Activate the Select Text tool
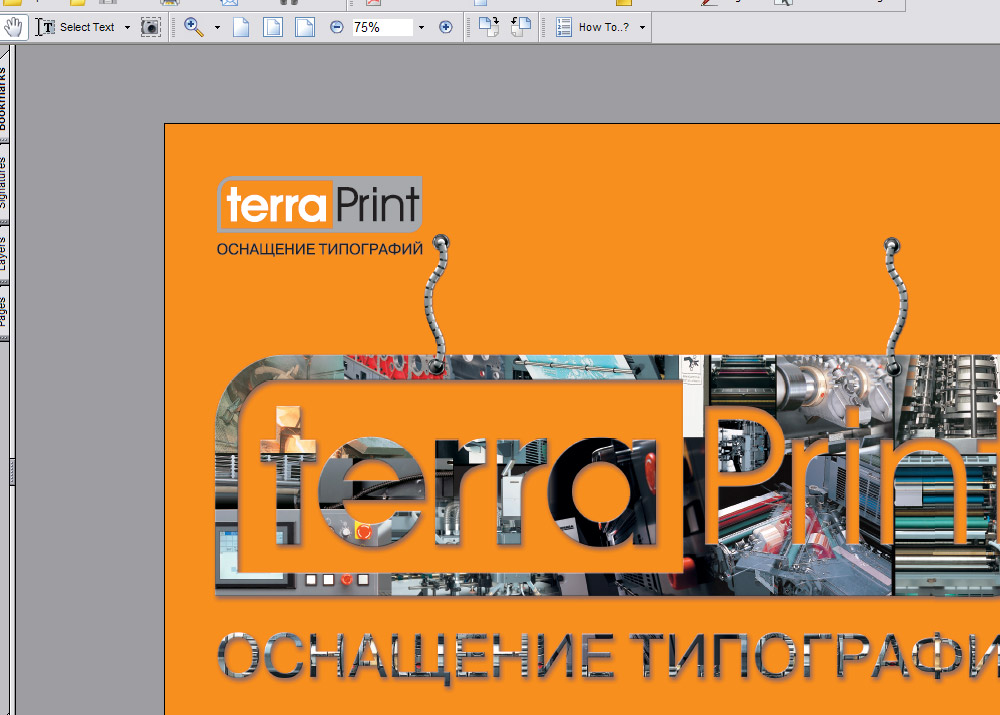The width and height of the screenshot is (1000, 715). pos(75,27)
